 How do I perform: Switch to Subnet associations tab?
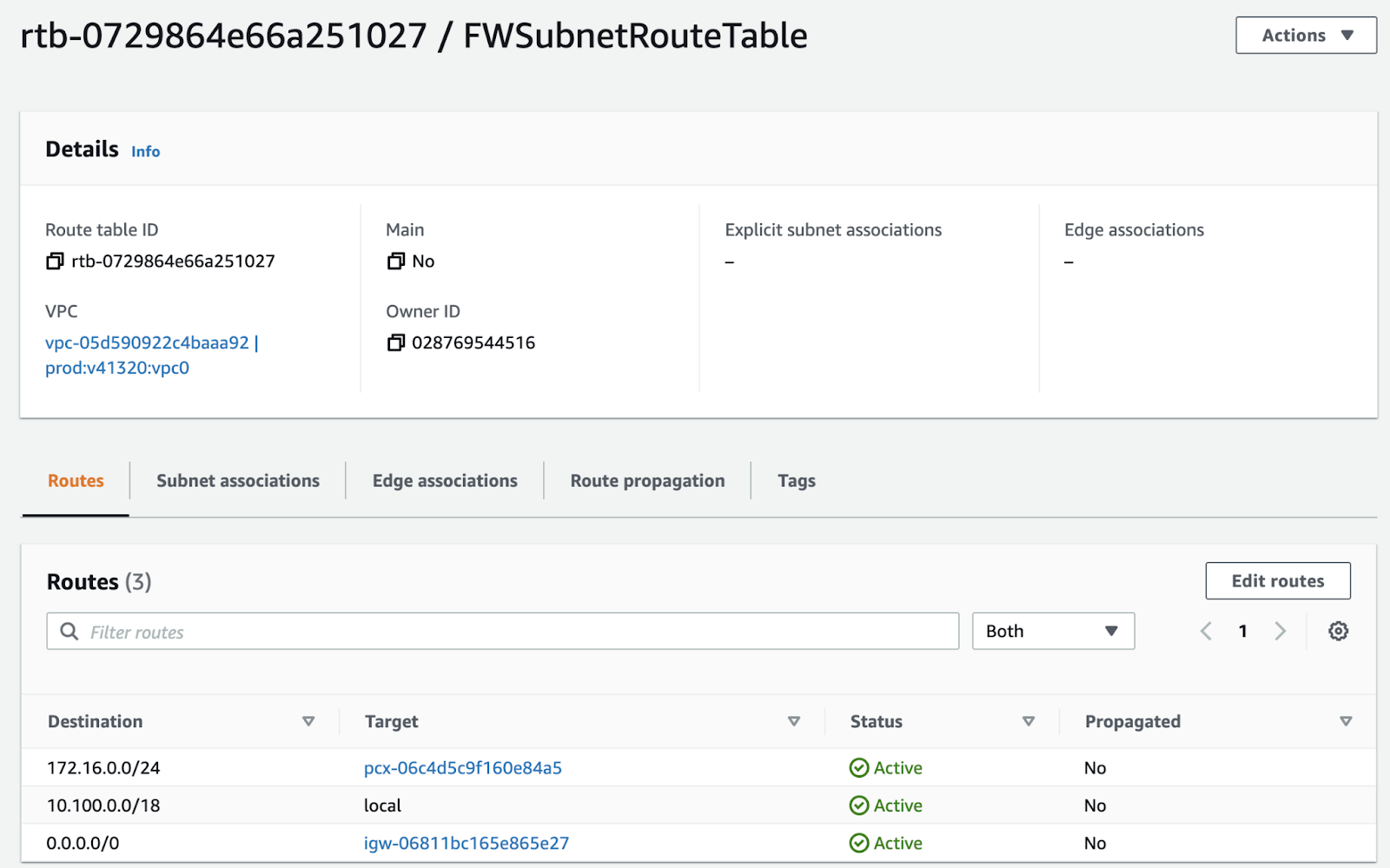238,481
